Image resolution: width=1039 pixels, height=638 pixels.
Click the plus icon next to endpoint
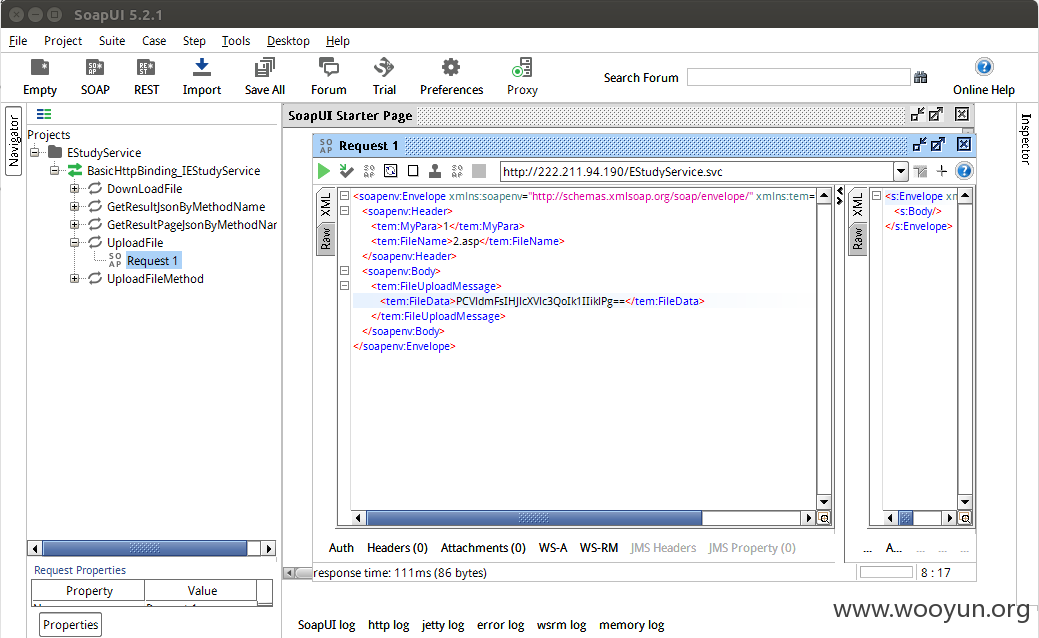(x=942, y=171)
